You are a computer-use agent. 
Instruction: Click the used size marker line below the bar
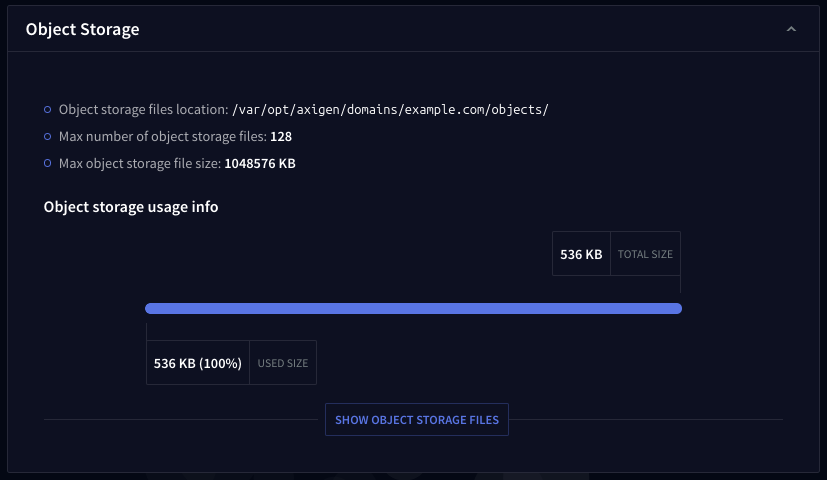(x=146, y=330)
